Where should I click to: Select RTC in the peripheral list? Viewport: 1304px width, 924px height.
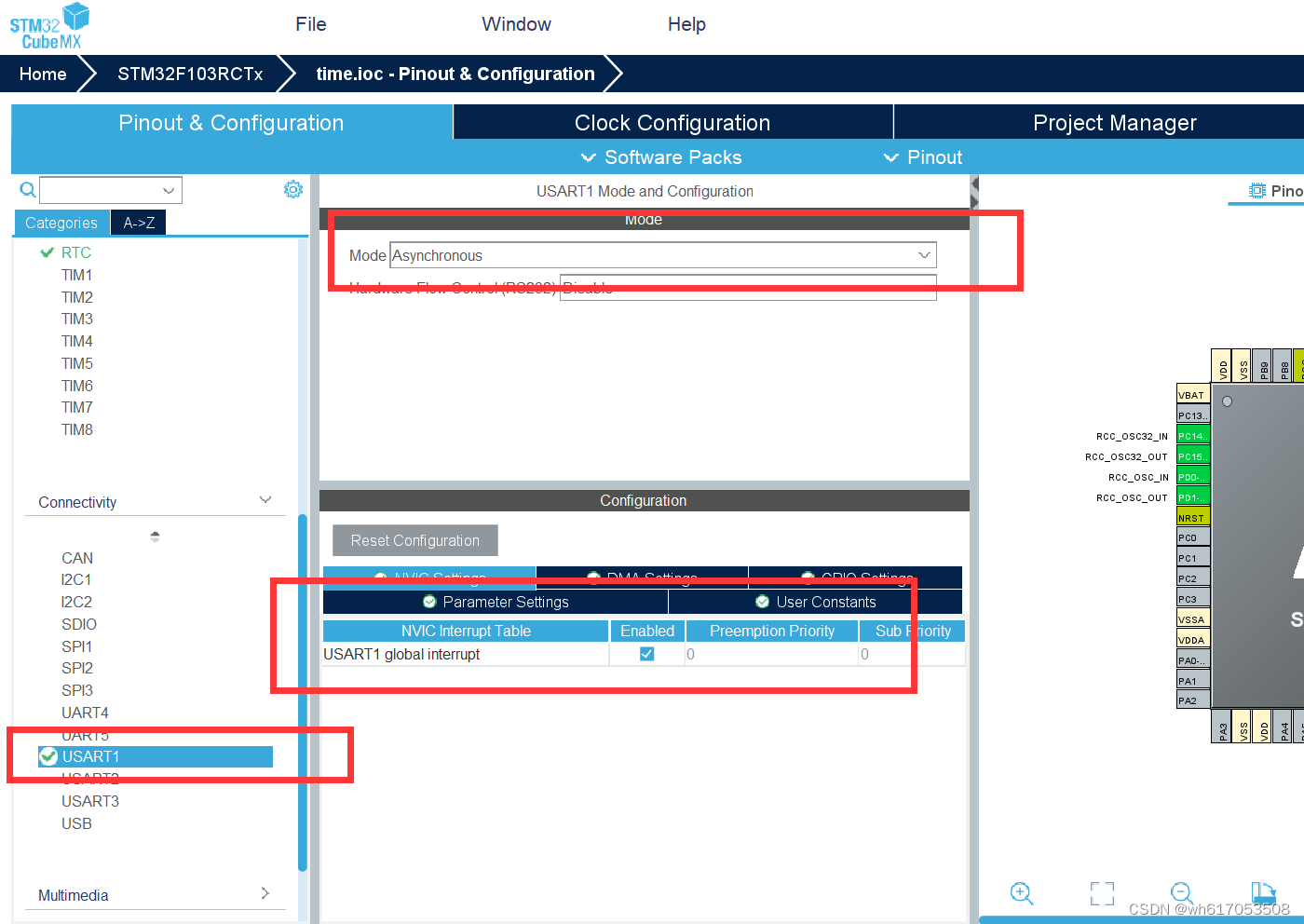[76, 252]
